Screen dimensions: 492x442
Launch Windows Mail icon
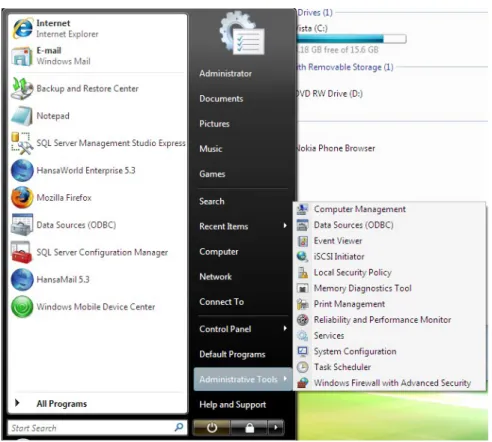pos(22,56)
